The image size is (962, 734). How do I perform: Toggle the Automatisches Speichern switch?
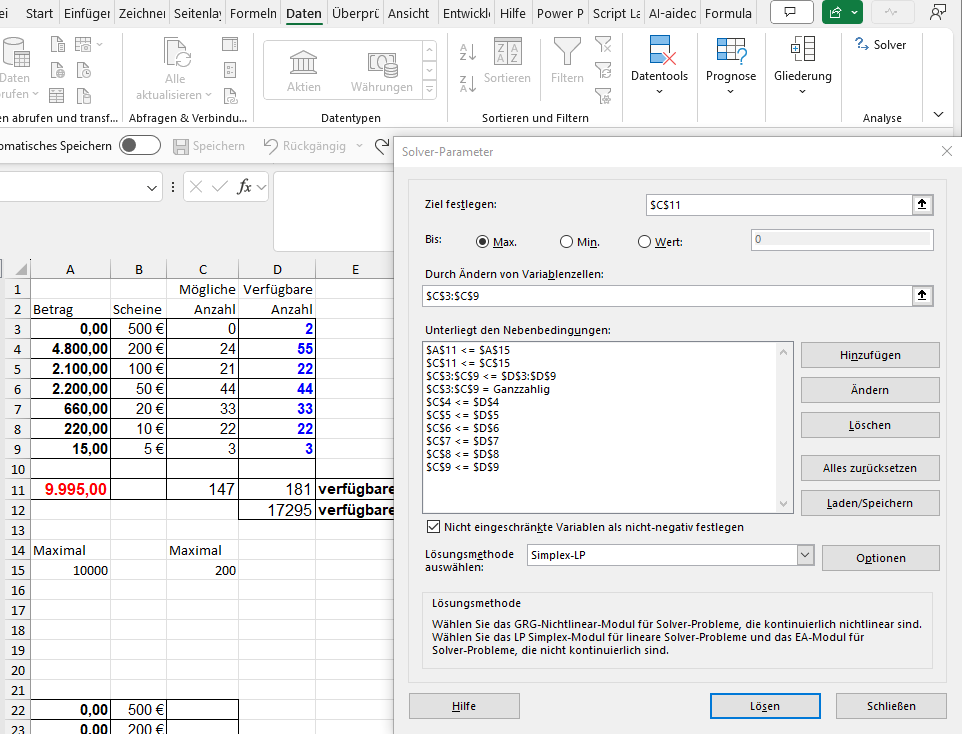click(x=140, y=145)
